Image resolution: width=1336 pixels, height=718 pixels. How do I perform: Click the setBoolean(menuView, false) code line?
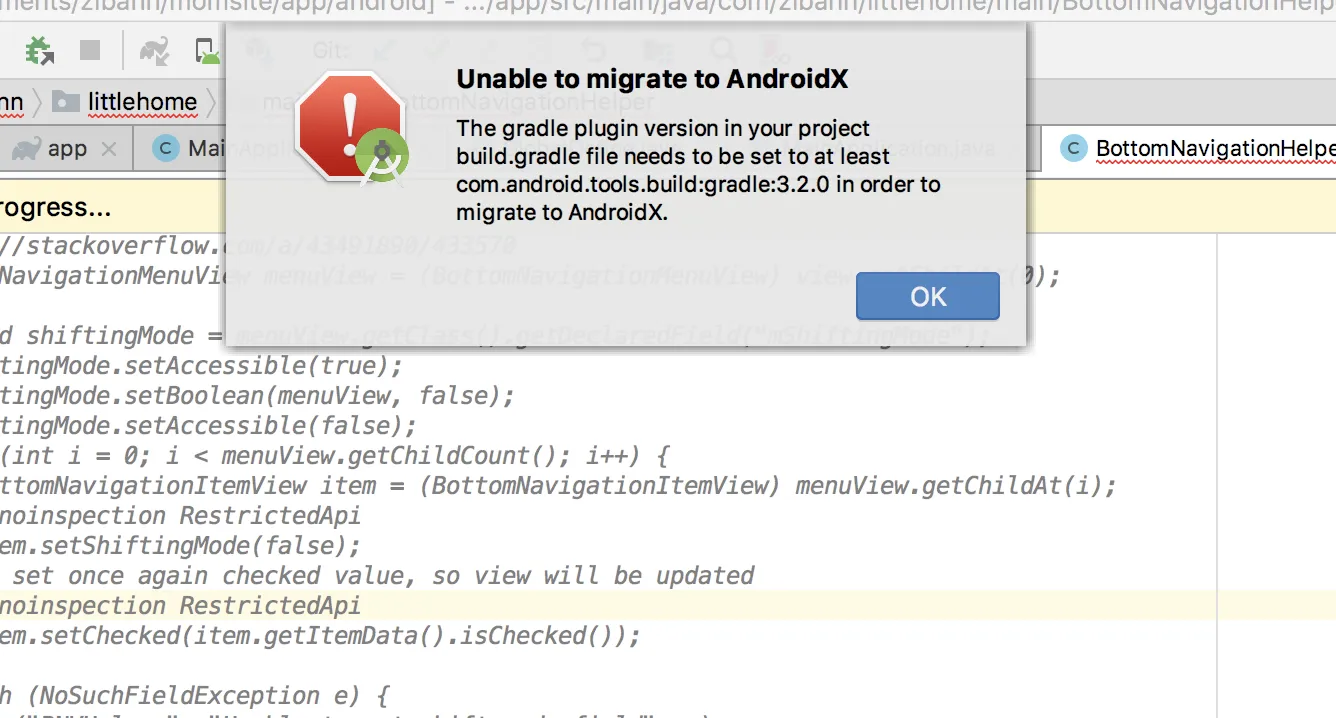pyautogui.click(x=257, y=395)
